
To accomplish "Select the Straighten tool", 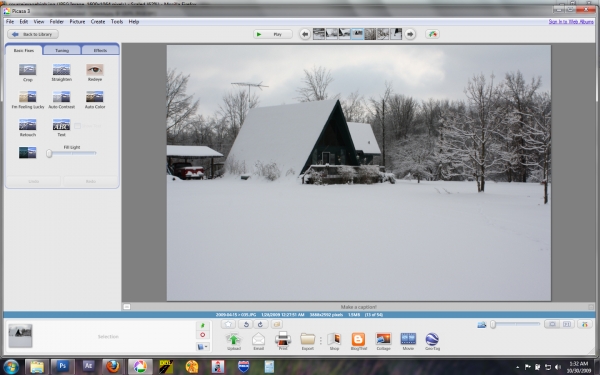I will 61,70.
